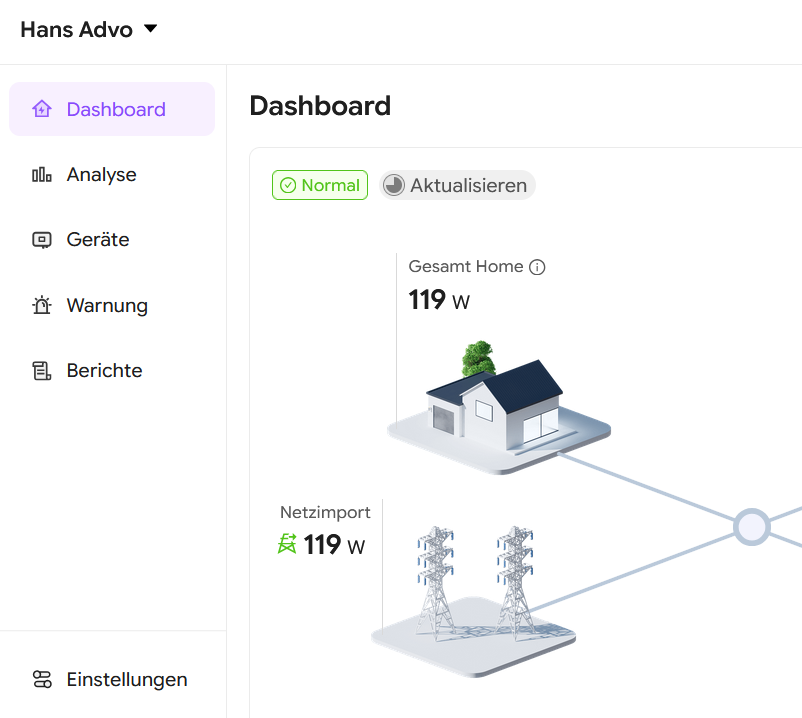Open the Hans Advo account dropdown
This screenshot has height=718, width=802.
(88, 29)
